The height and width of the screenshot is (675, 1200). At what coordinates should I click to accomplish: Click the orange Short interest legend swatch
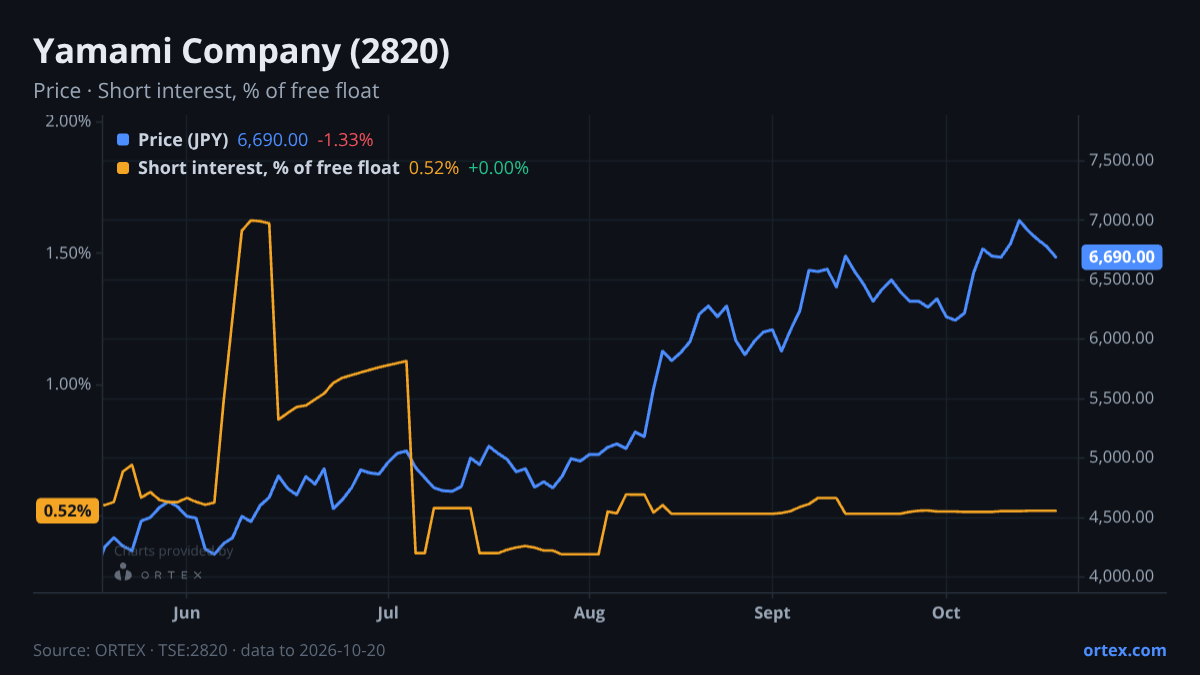coord(123,168)
